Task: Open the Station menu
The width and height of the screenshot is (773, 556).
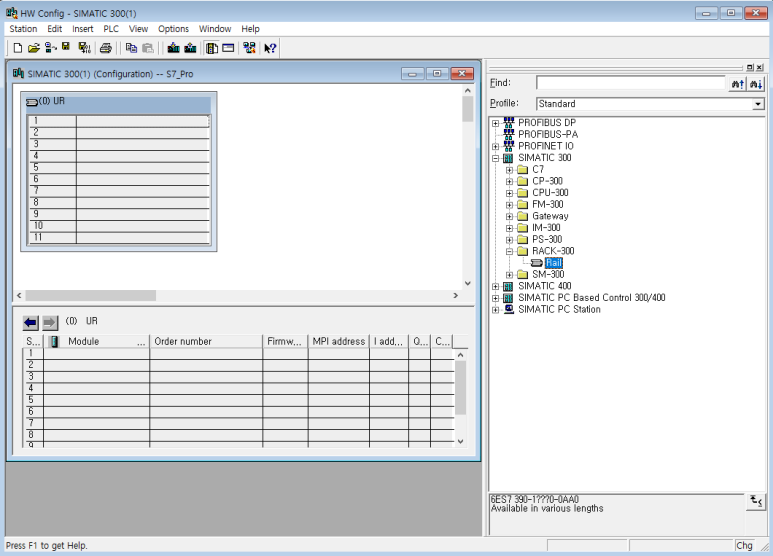Action: pyautogui.click(x=23, y=29)
